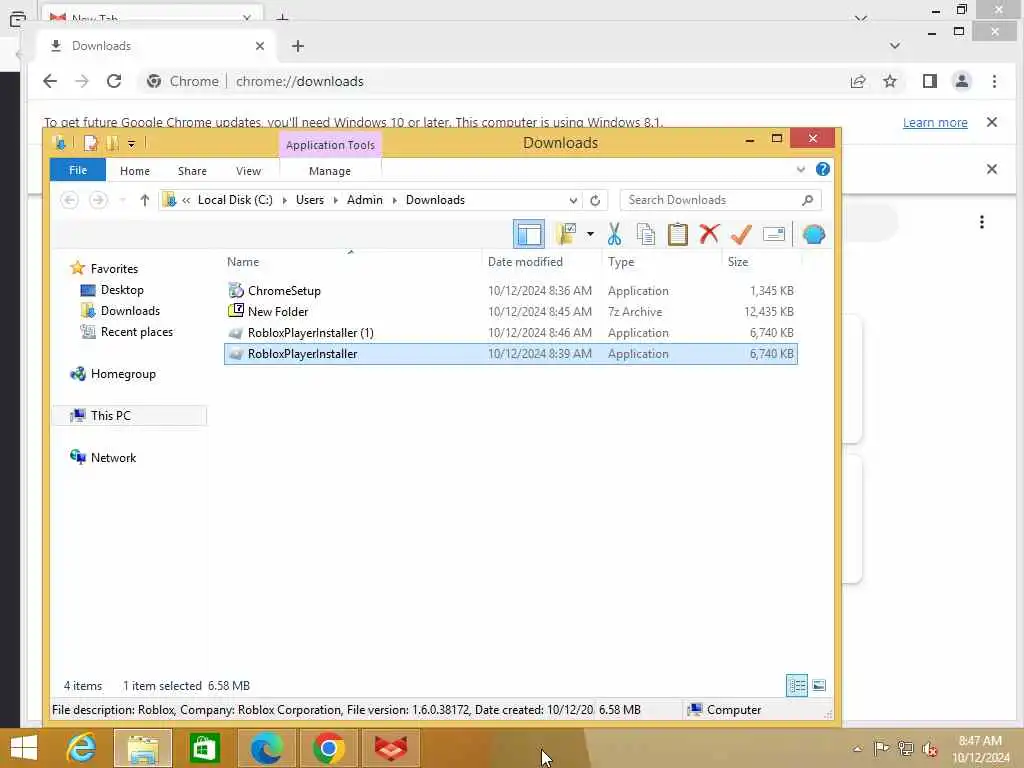Select the ChromeSetup file
1024x768 pixels.
(511, 291)
